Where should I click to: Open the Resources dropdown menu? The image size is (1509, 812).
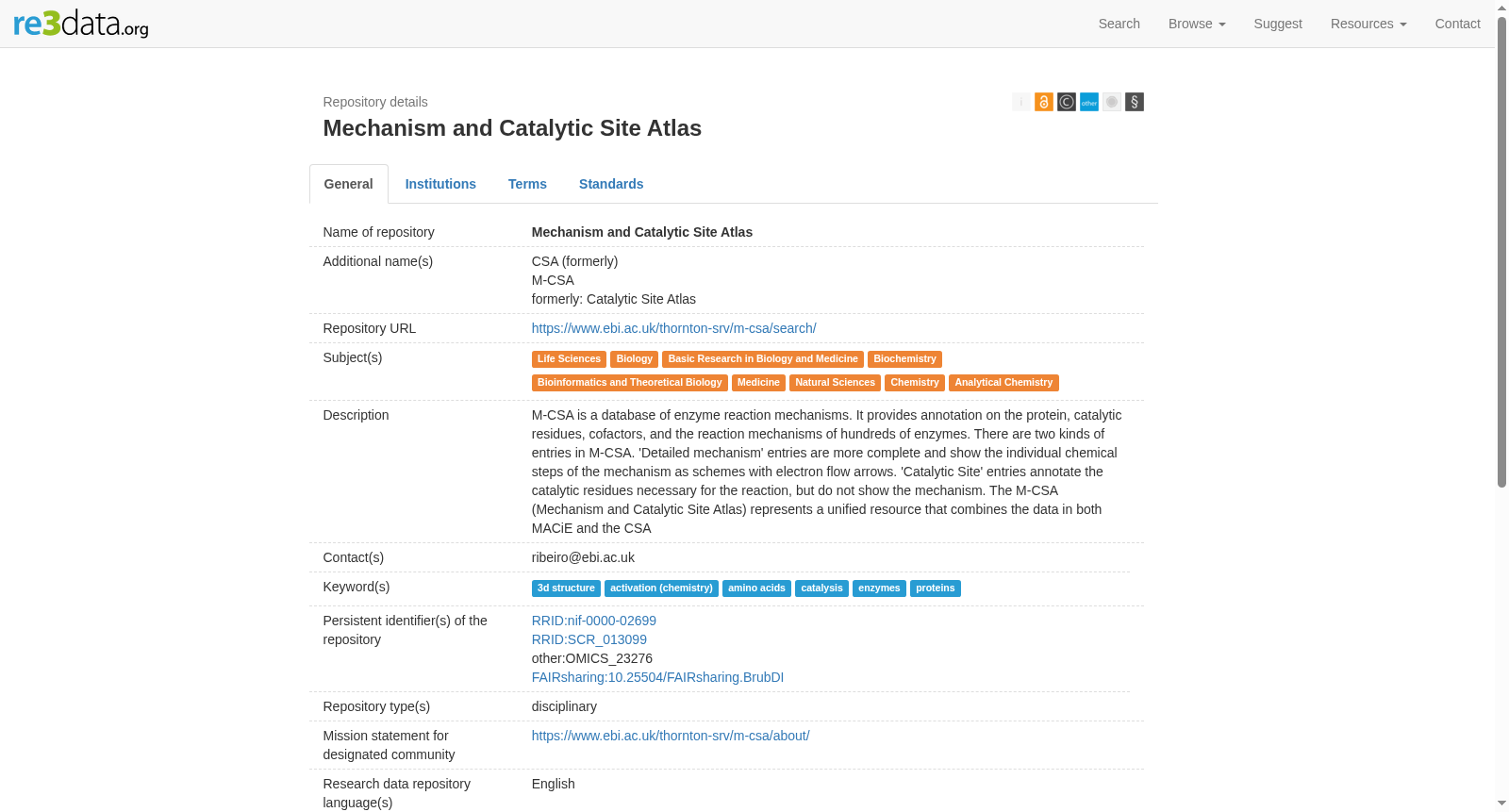[x=1368, y=24]
